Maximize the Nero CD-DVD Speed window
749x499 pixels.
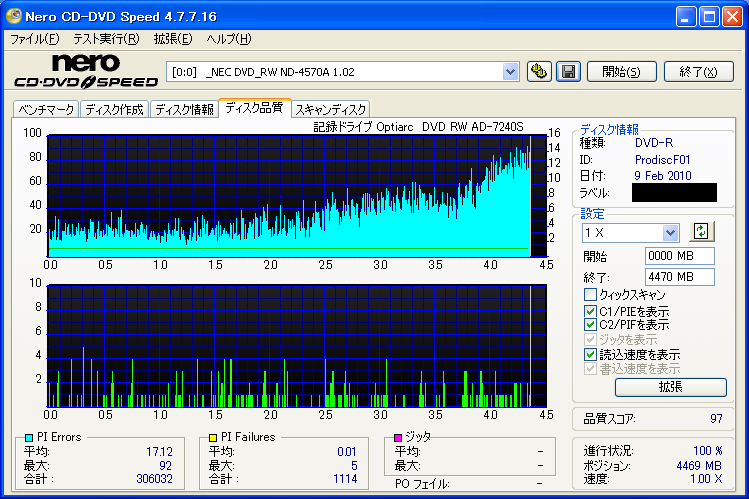[x=709, y=17]
